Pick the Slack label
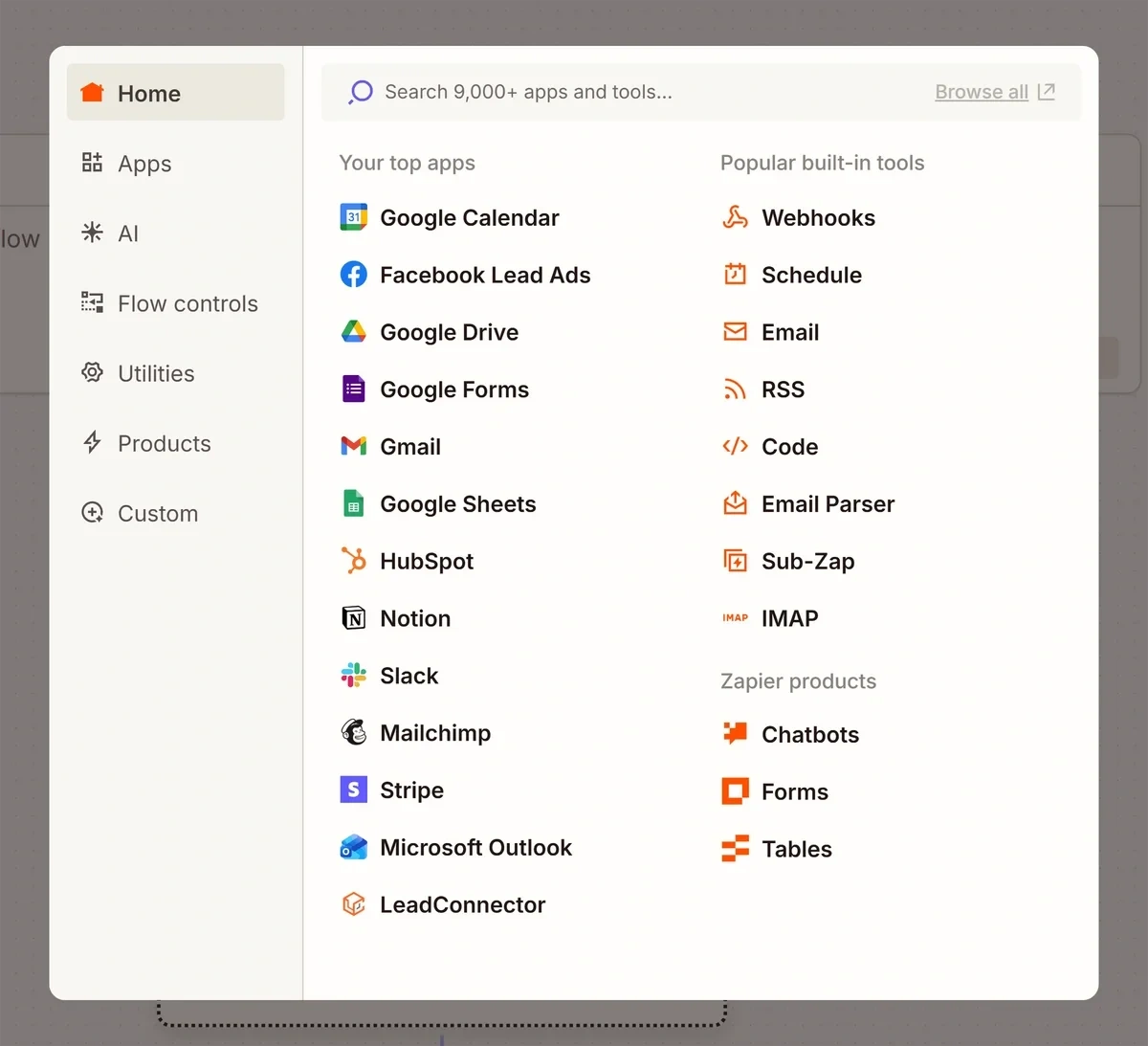The height and width of the screenshot is (1046, 1148). point(408,676)
